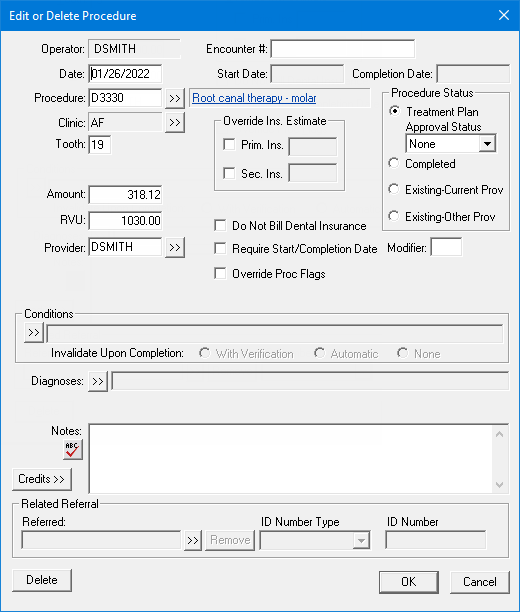Image resolution: width=520 pixels, height=612 pixels.
Task: Expand the Approval Status dropdown
Action: [x=487, y=144]
